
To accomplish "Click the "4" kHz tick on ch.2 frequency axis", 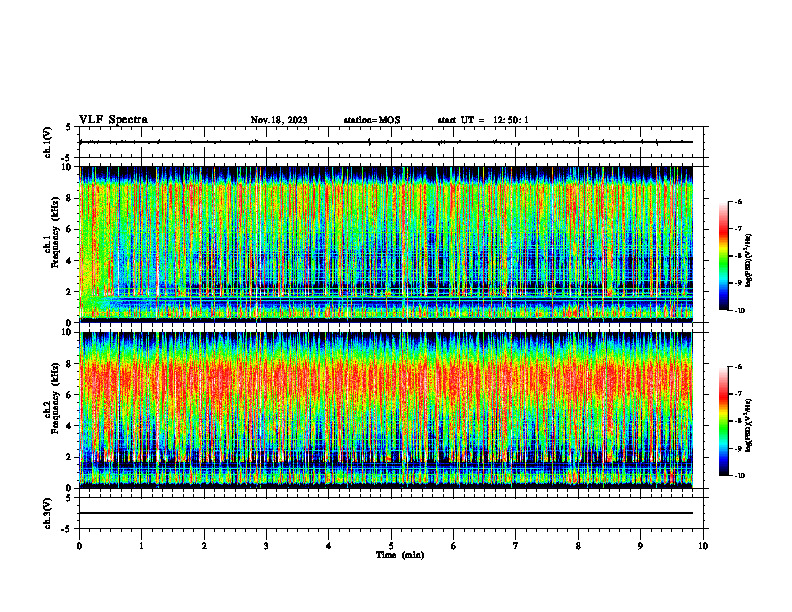I will click(x=70, y=426).
